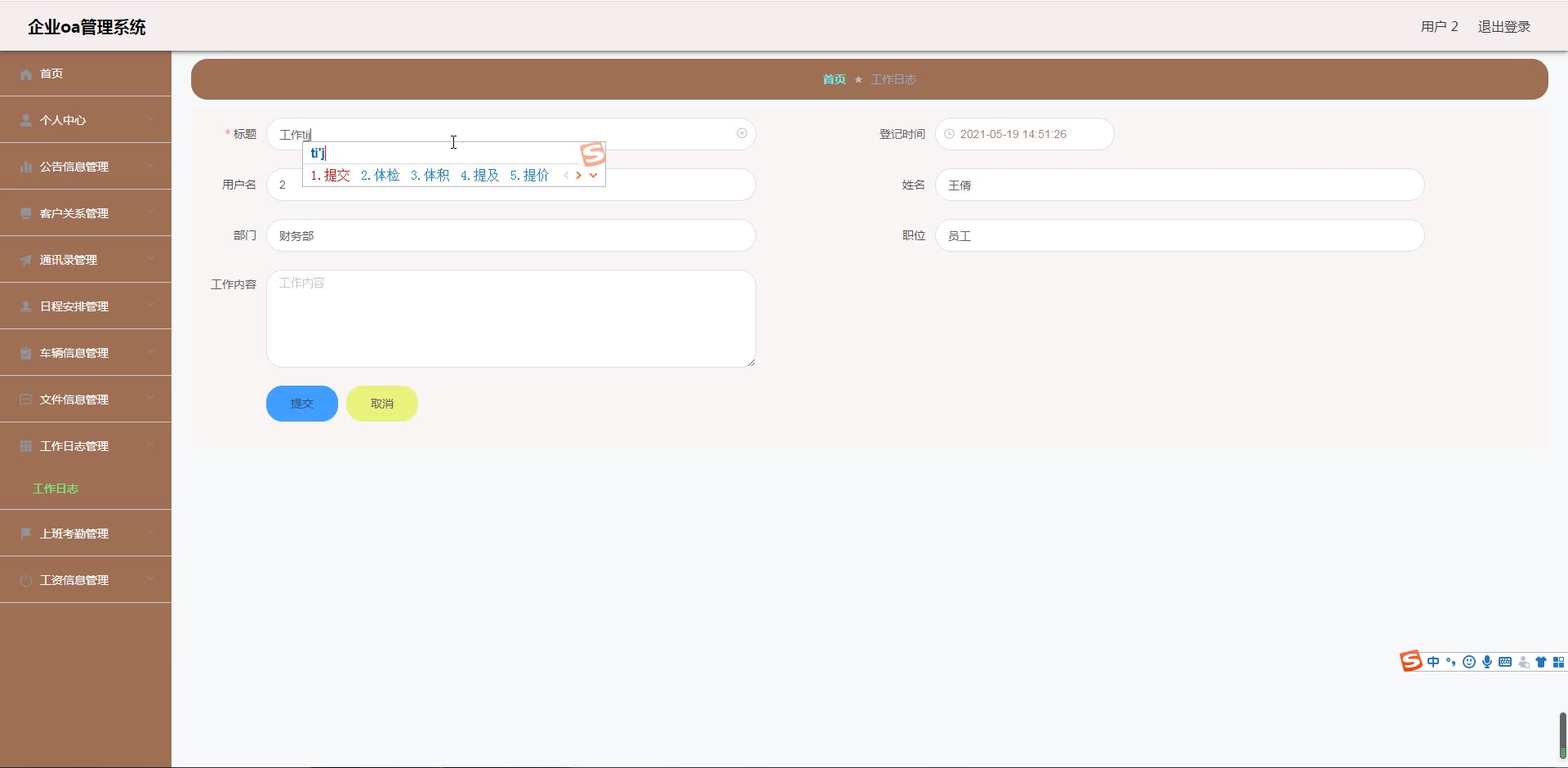Open the 首页 sidebar menu item
The image size is (1568, 768).
[x=86, y=74]
